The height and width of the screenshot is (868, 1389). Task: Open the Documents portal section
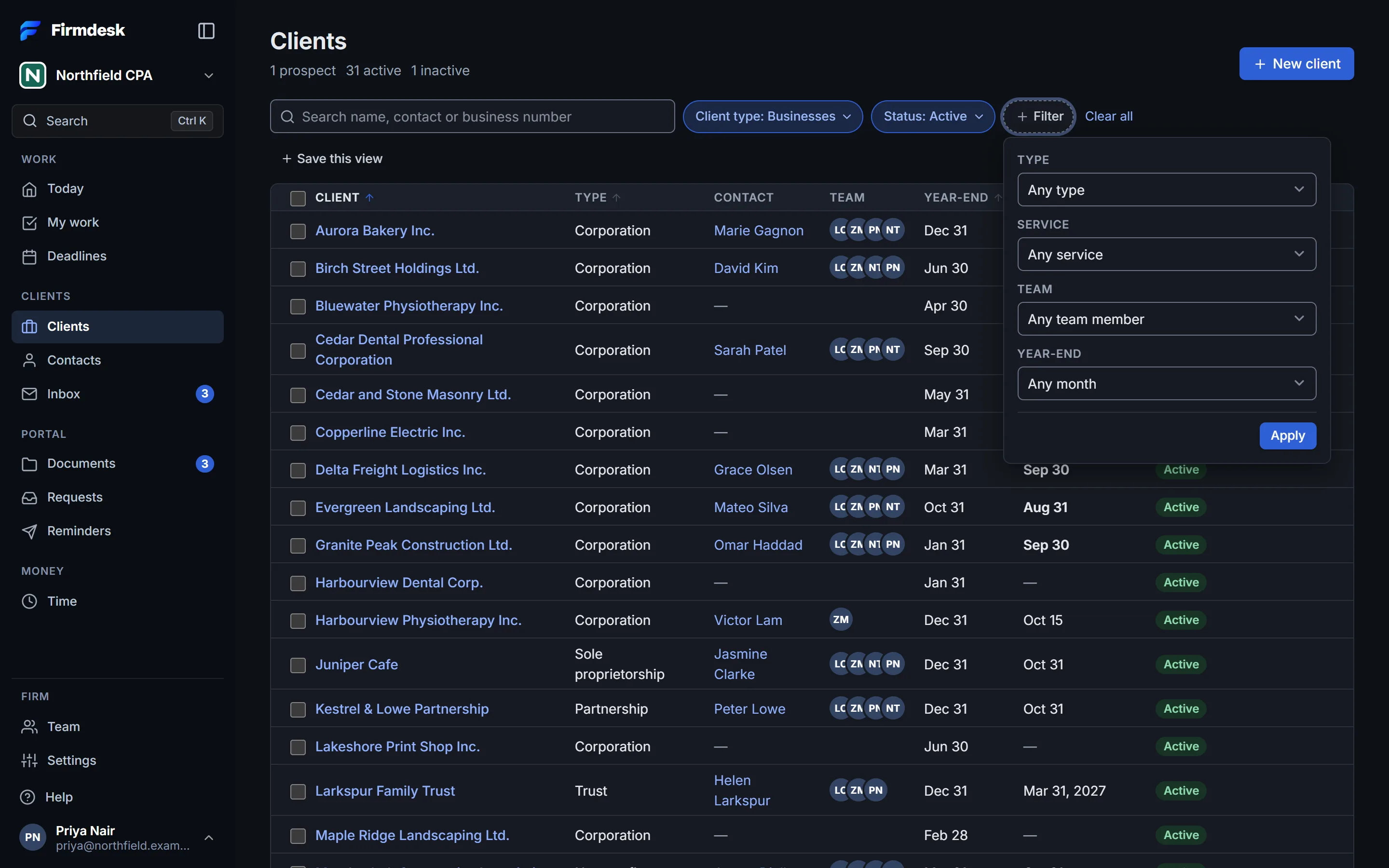click(x=118, y=463)
